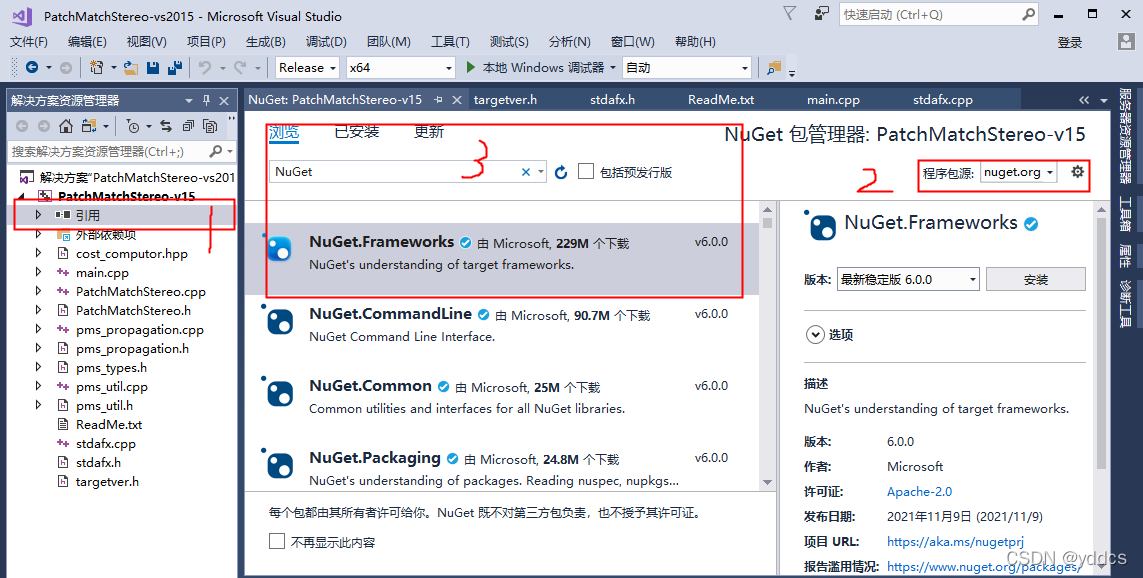Screen dimensions: 1143x578
Task: Open the 调试(D) debug menu
Action: click(326, 42)
